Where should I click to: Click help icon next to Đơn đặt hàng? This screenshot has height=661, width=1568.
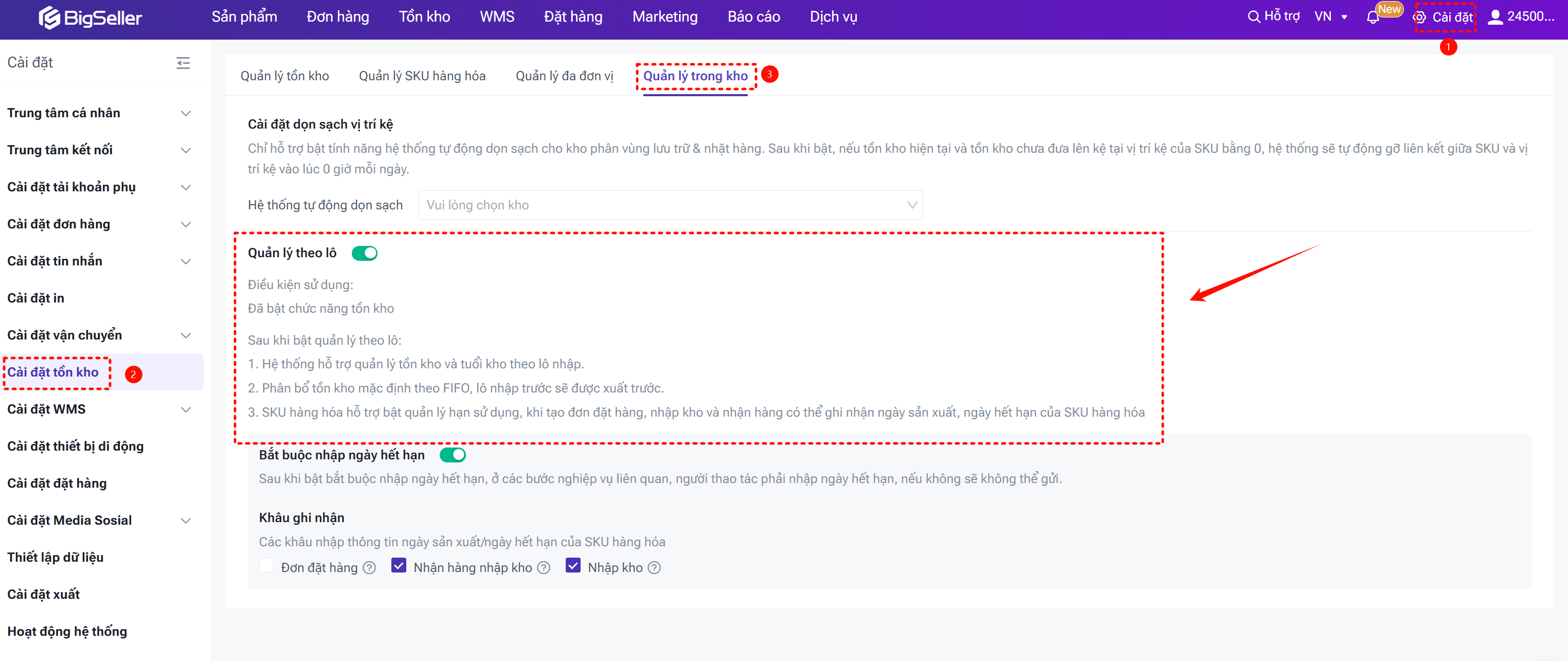[369, 568]
